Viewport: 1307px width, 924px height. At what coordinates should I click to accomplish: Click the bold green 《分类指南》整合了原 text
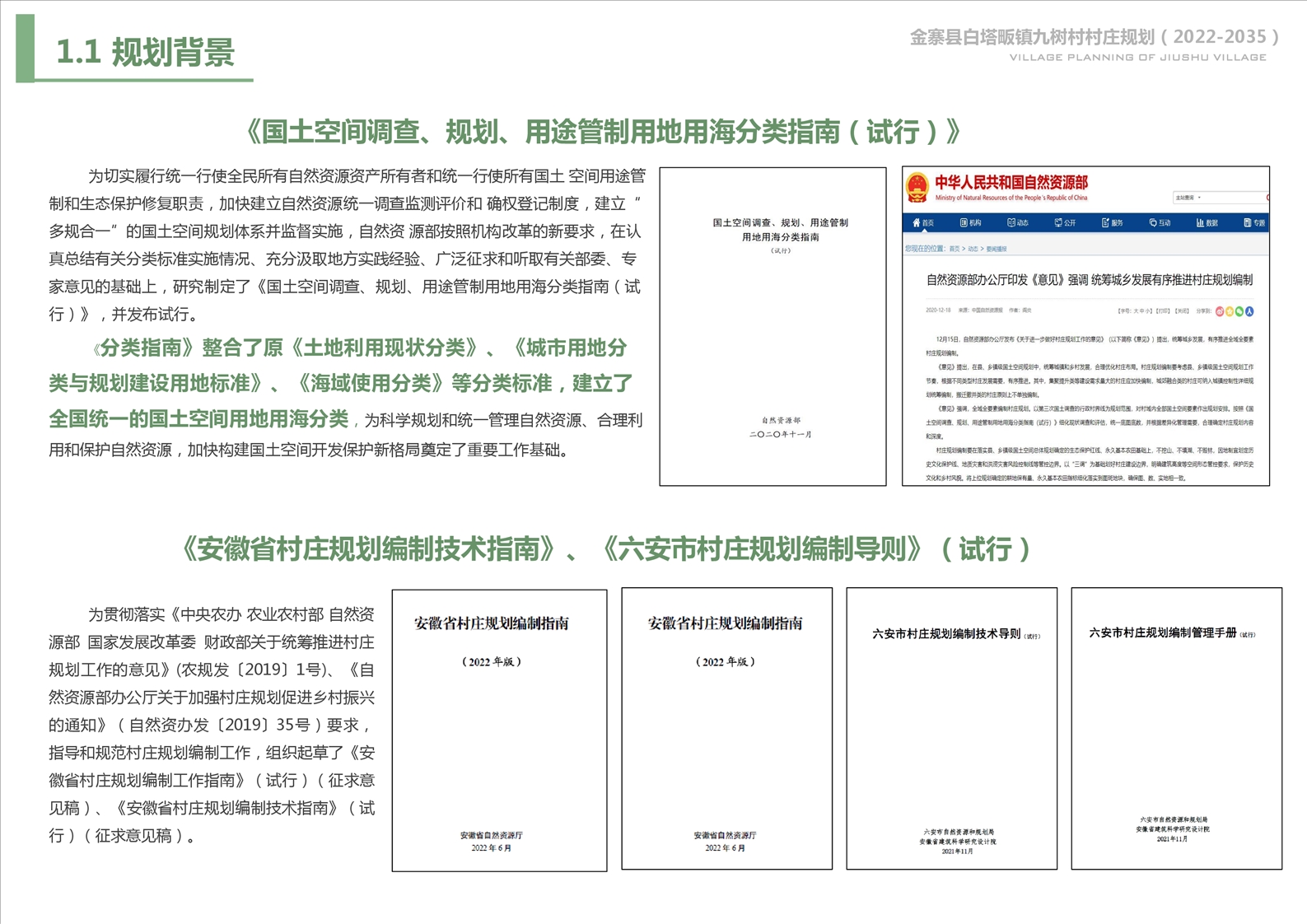pyautogui.click(x=188, y=348)
